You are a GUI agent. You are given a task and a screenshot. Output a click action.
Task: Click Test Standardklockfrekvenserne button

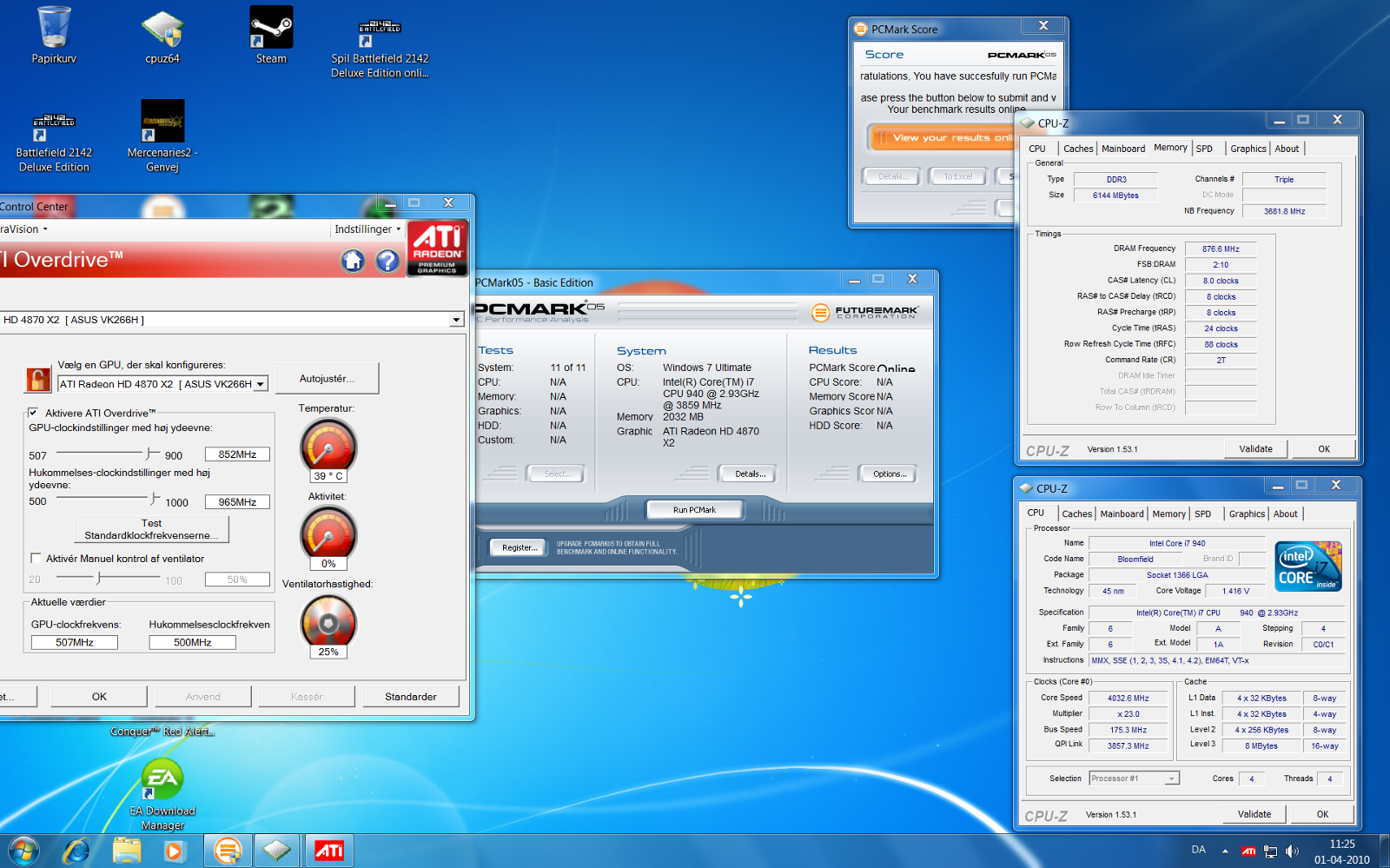click(151, 529)
